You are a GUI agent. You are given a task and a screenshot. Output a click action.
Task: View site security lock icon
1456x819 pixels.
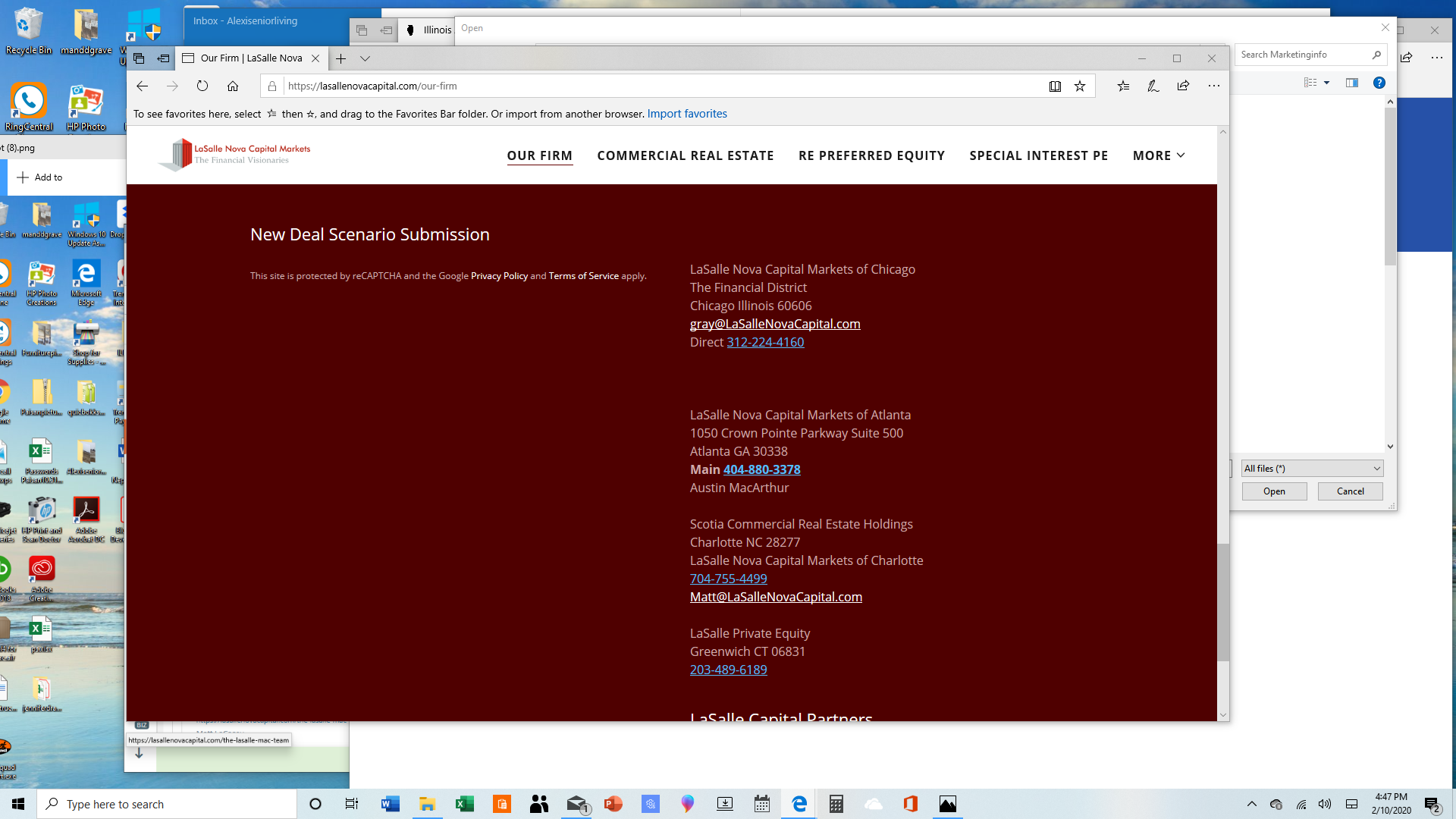[x=272, y=86]
